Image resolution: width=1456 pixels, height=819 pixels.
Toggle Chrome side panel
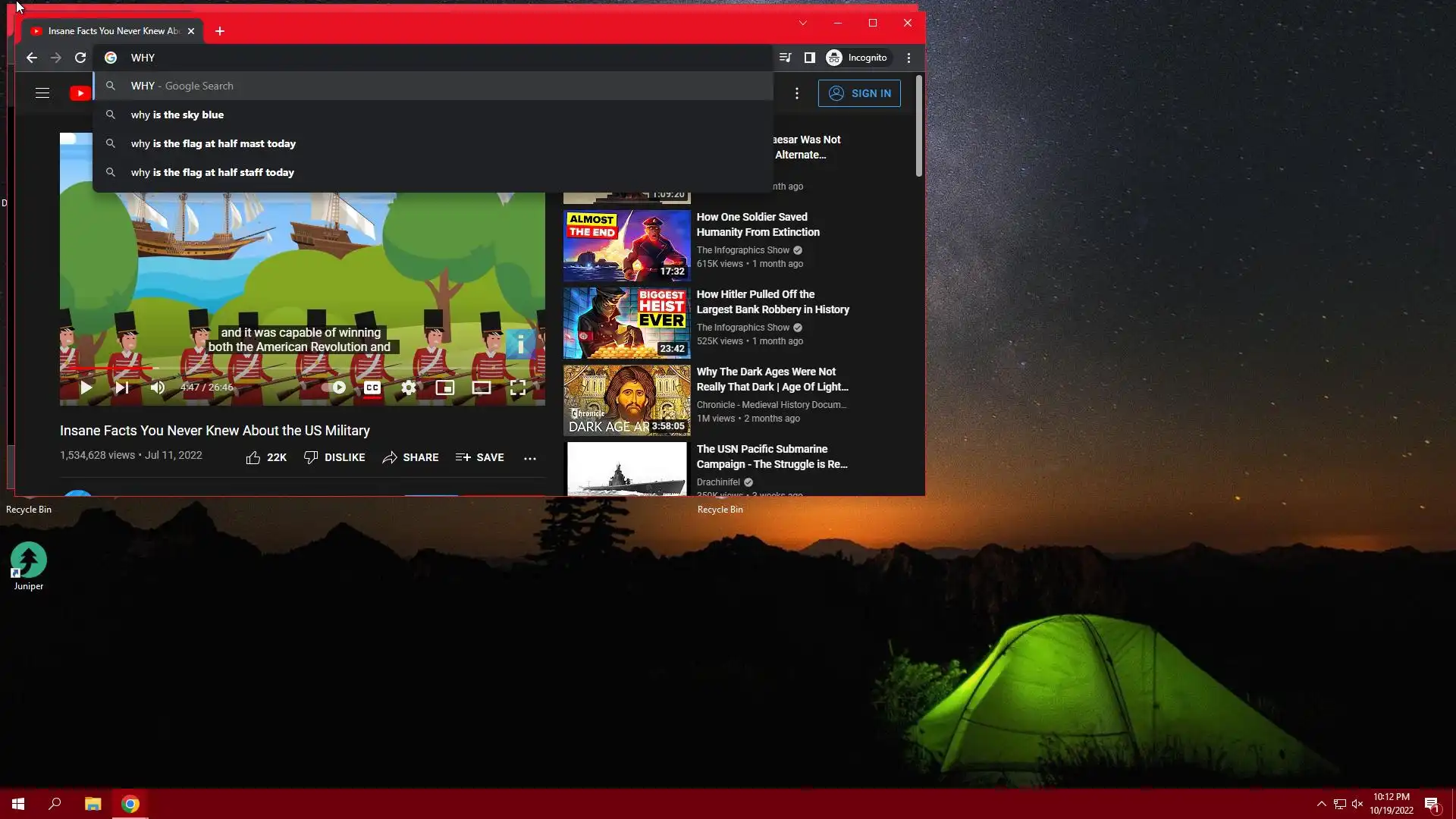809,58
